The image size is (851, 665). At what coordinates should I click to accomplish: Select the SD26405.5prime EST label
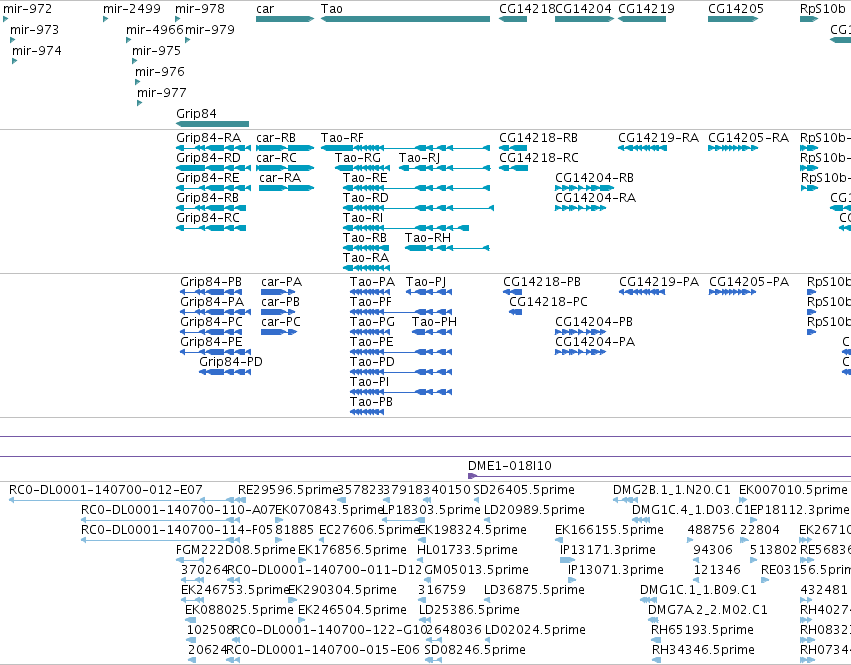pyautogui.click(x=524, y=490)
